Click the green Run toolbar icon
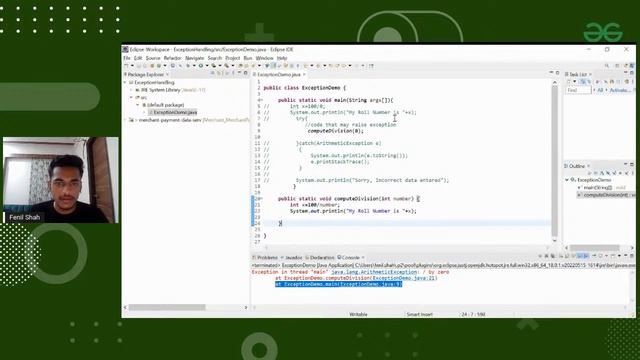The height and width of the screenshot is (360, 640). (x=200, y=66)
